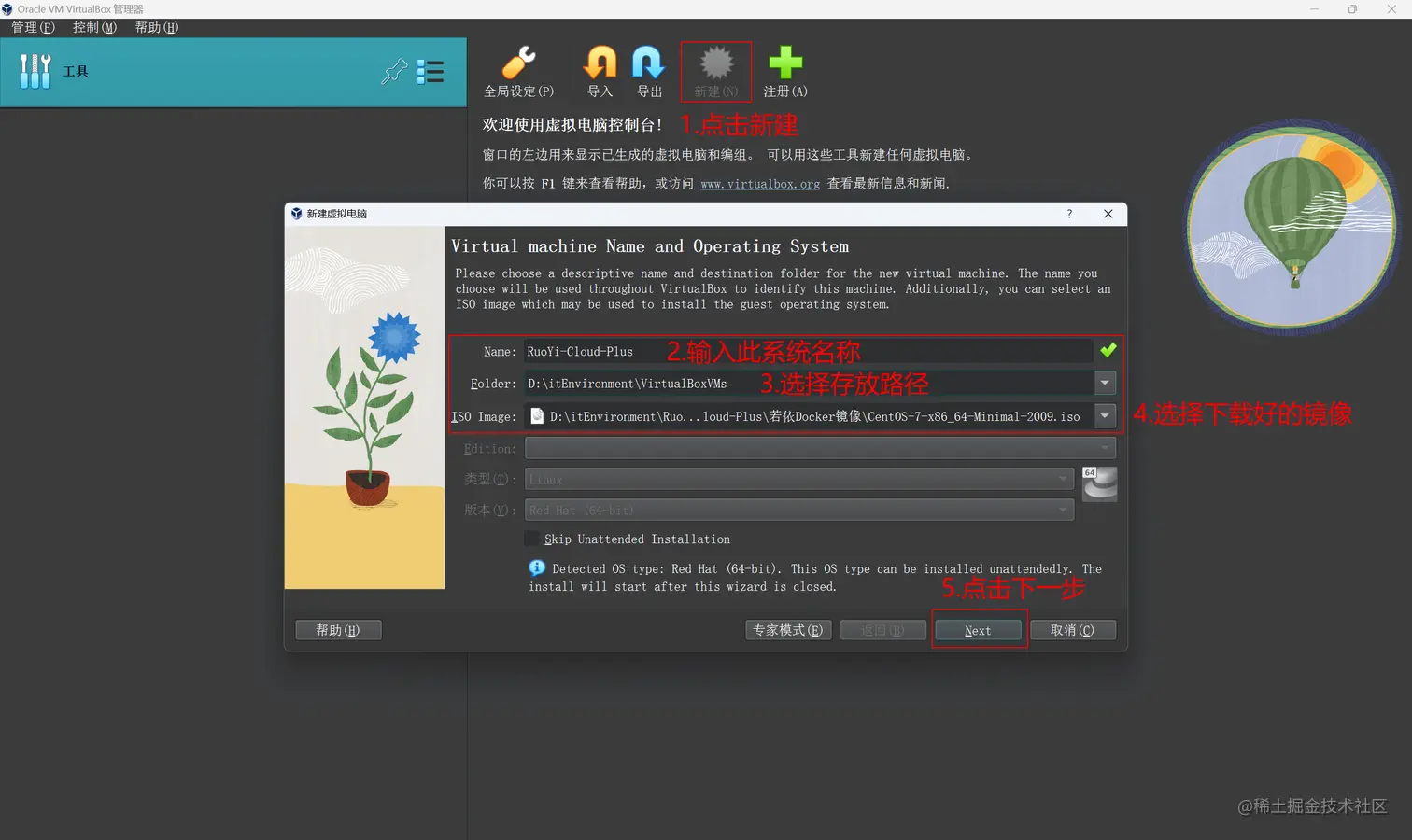Open the 管理(F) menu
The height and width of the screenshot is (840, 1412).
point(34,27)
